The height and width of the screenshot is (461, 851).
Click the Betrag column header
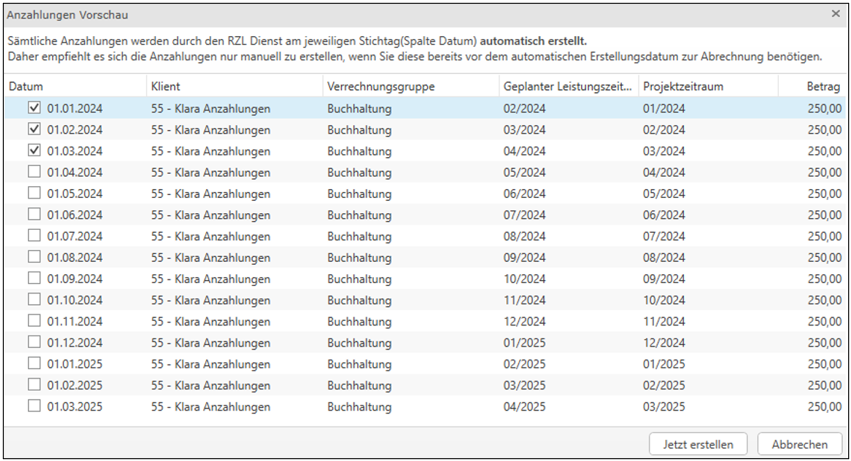[x=823, y=87]
